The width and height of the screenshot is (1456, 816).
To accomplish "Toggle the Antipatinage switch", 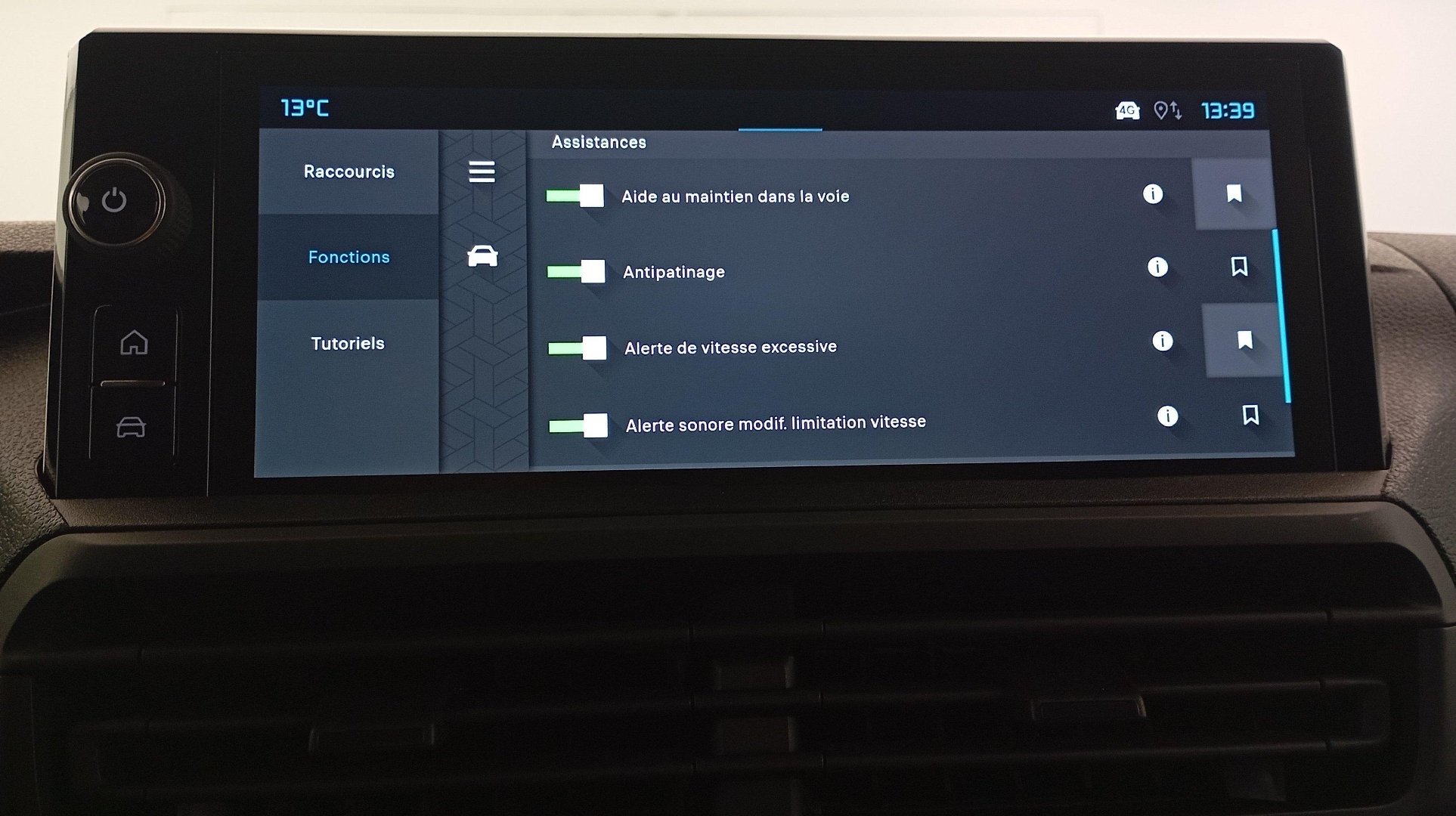I will 576,271.
